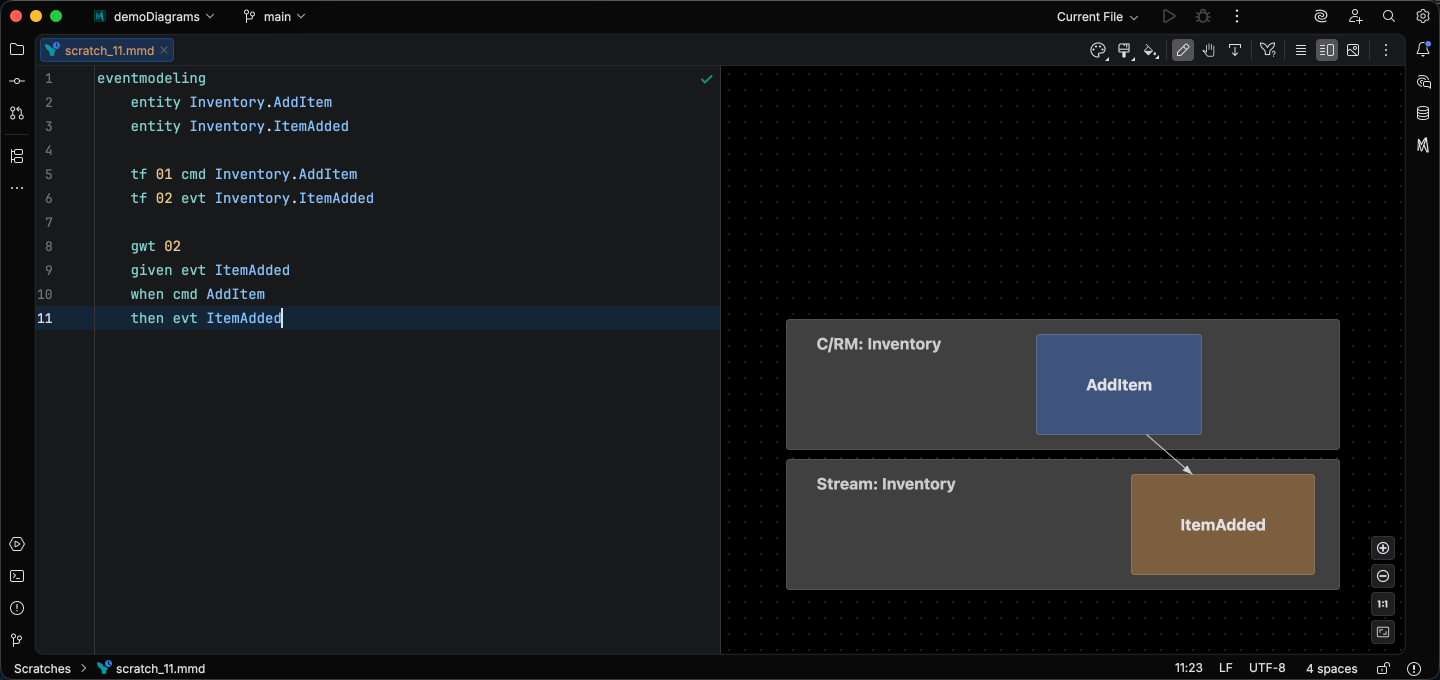Switch to editor-only view
The height and width of the screenshot is (680, 1440).
(1301, 50)
